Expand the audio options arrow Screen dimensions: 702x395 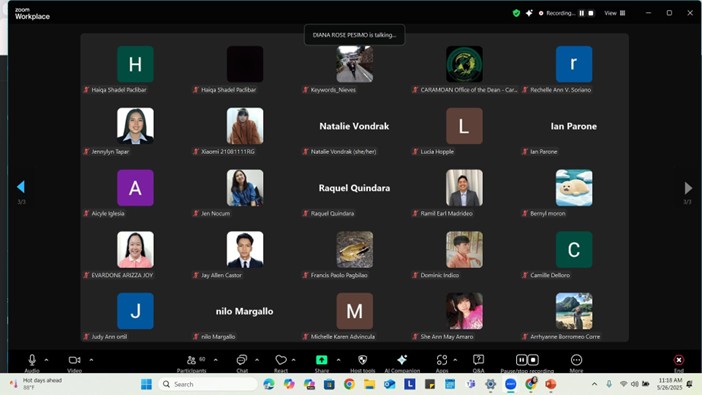point(46,360)
